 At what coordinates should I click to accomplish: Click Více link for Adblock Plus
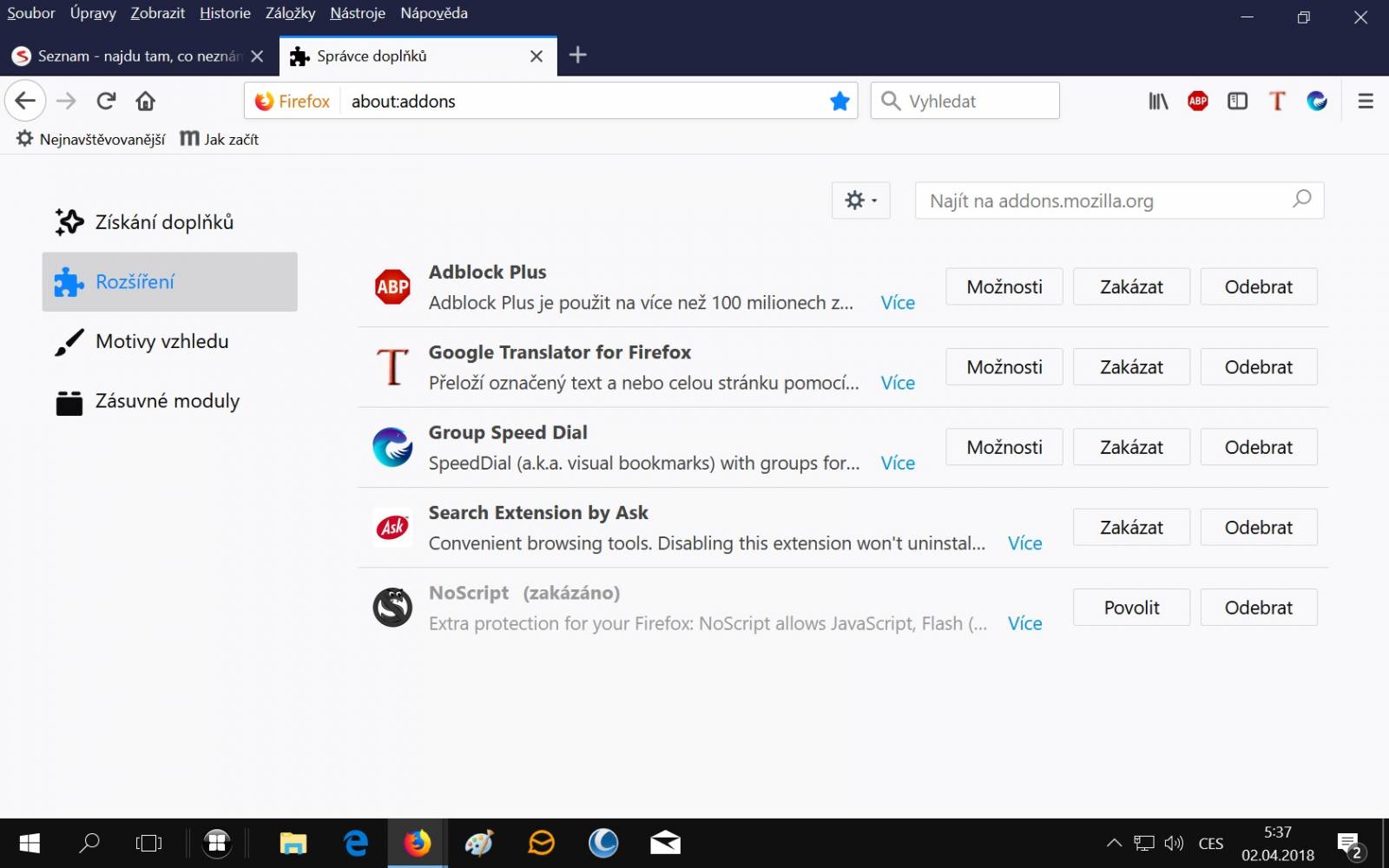coord(898,302)
